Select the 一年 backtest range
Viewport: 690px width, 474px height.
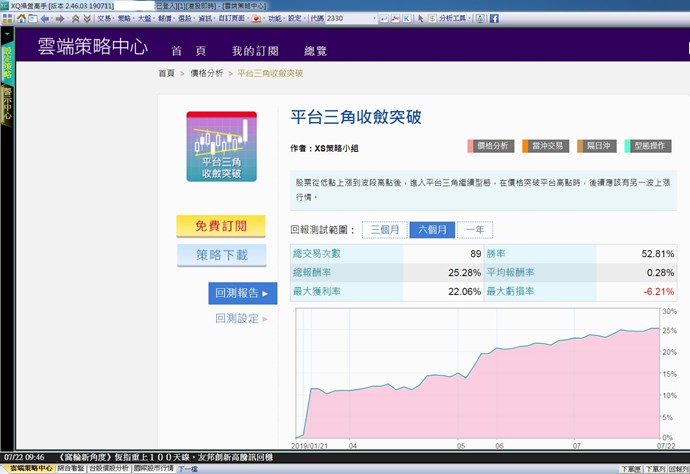tap(476, 229)
